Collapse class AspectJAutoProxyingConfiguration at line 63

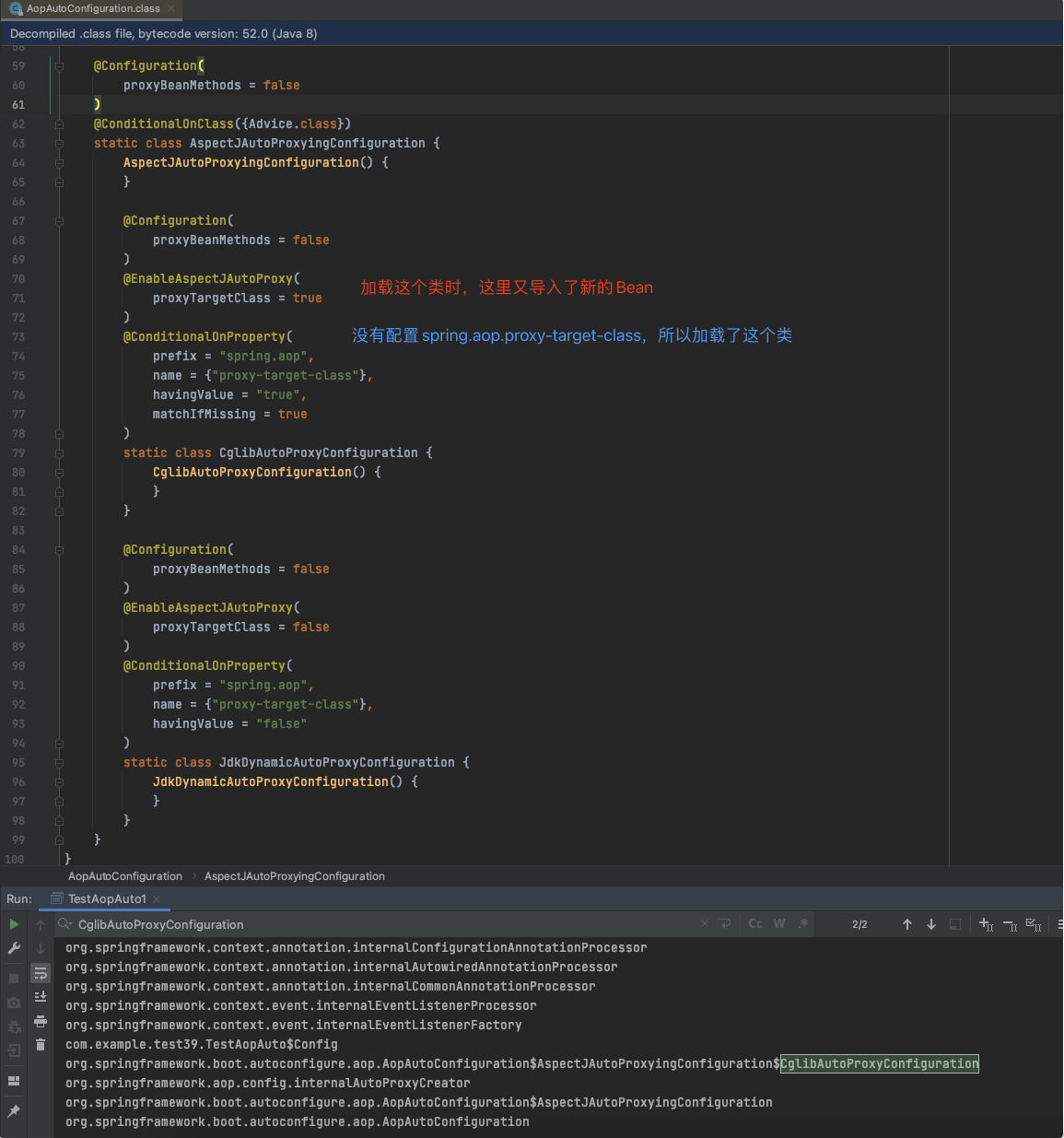tap(59, 144)
